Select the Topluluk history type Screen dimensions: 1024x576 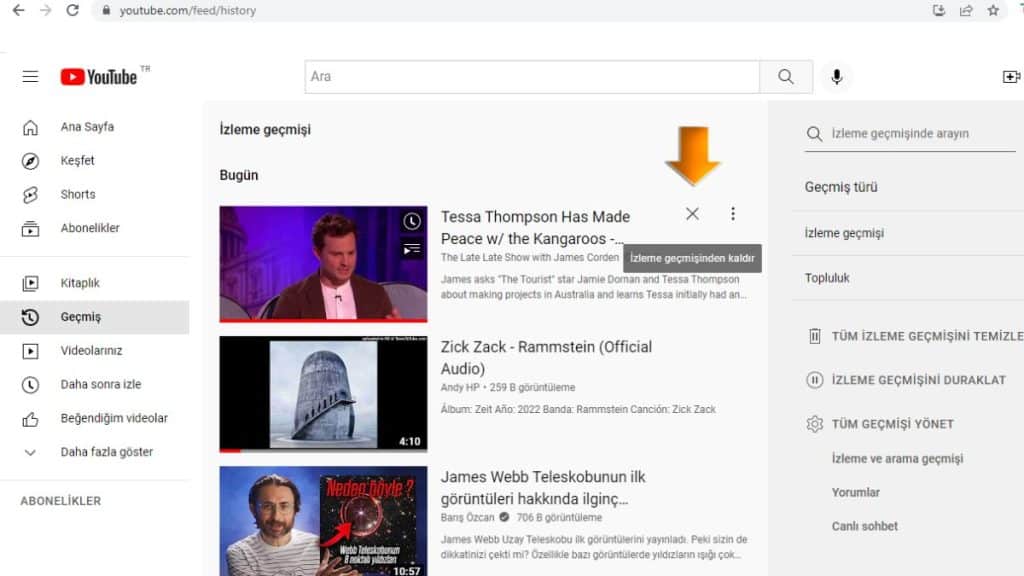(x=827, y=278)
